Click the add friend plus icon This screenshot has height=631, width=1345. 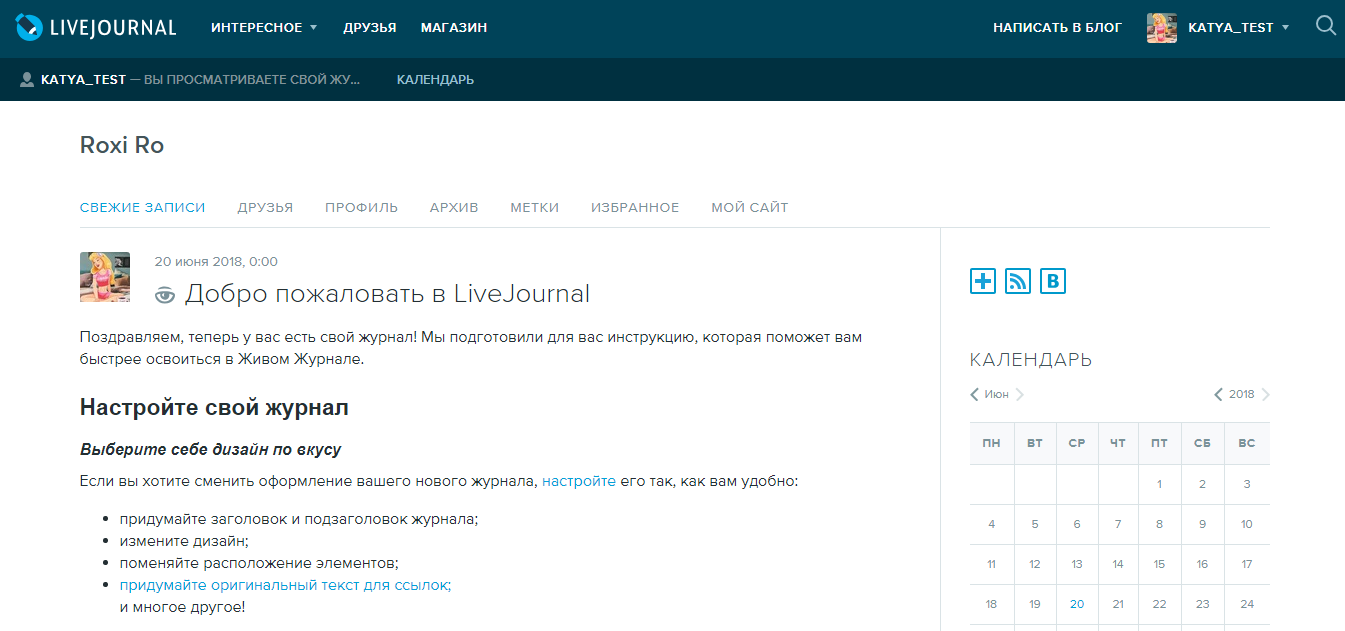click(x=981, y=281)
